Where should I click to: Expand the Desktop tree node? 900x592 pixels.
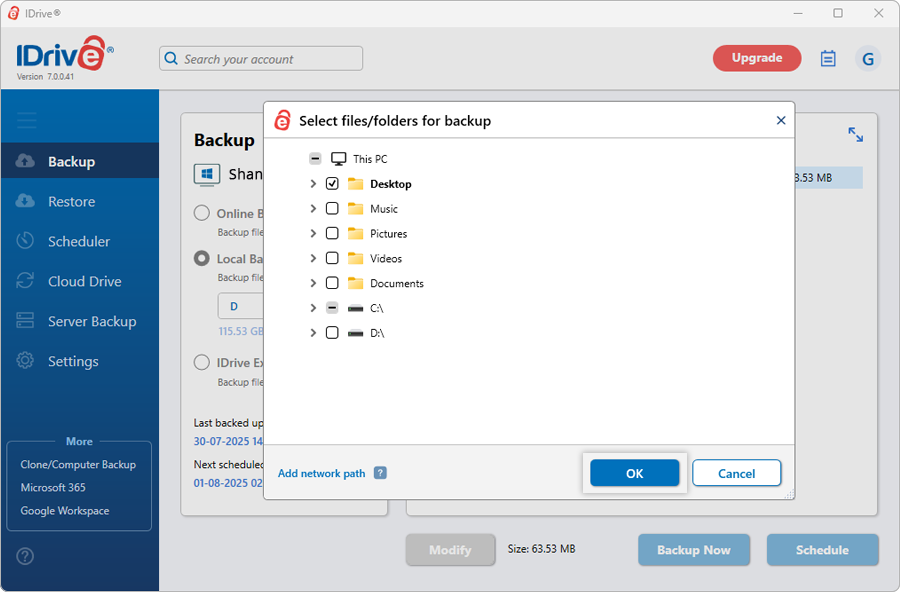pos(313,184)
